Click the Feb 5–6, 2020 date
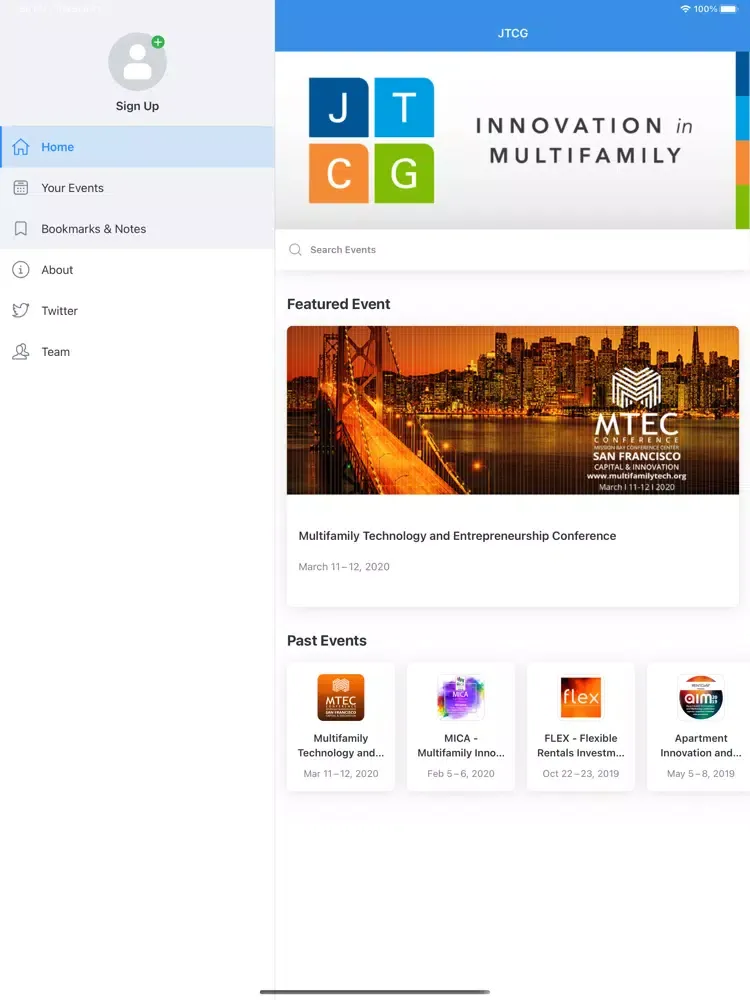This screenshot has width=750, height=1000. [460, 774]
